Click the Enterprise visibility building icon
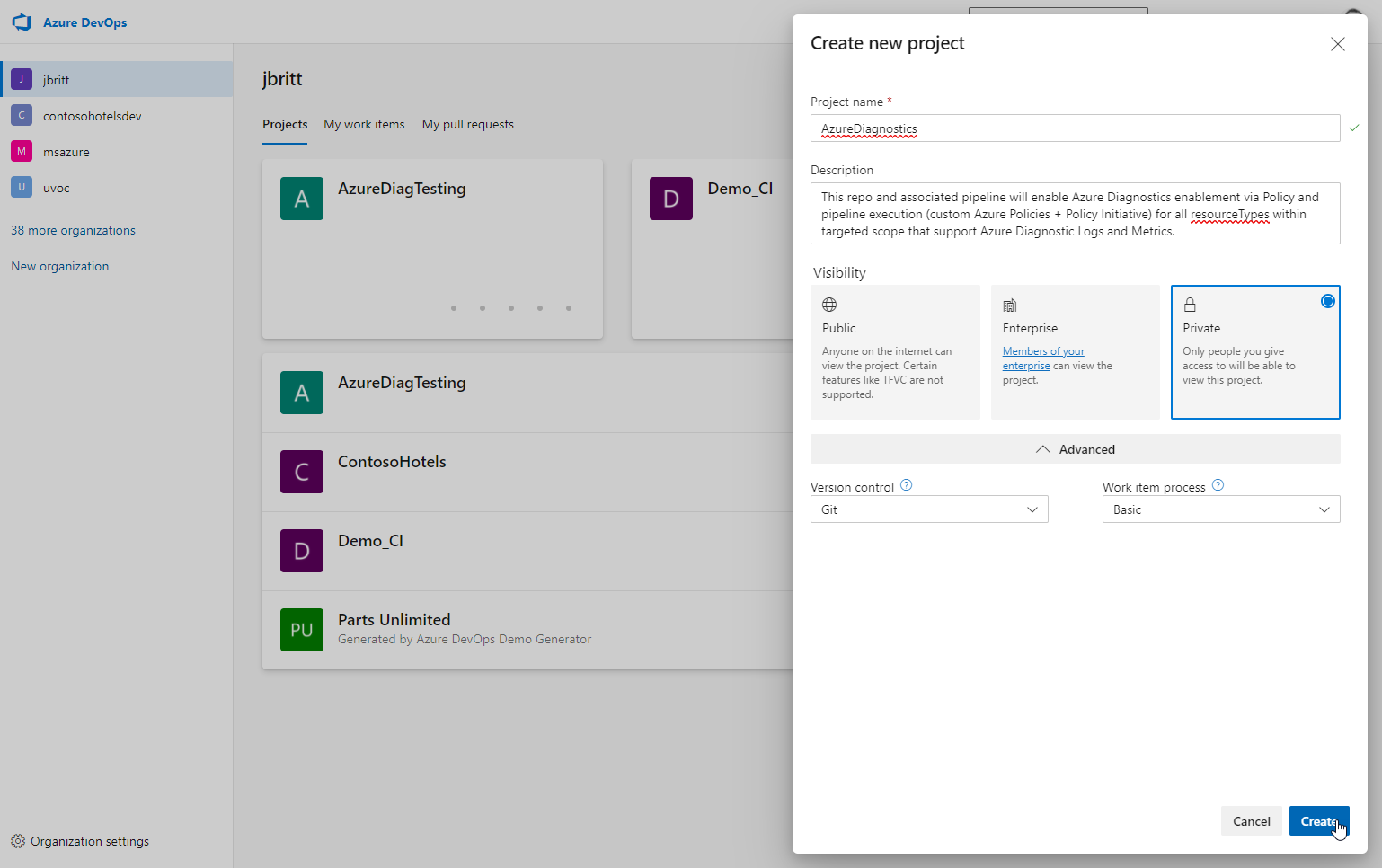Viewport: 1382px width, 868px height. [1010, 306]
